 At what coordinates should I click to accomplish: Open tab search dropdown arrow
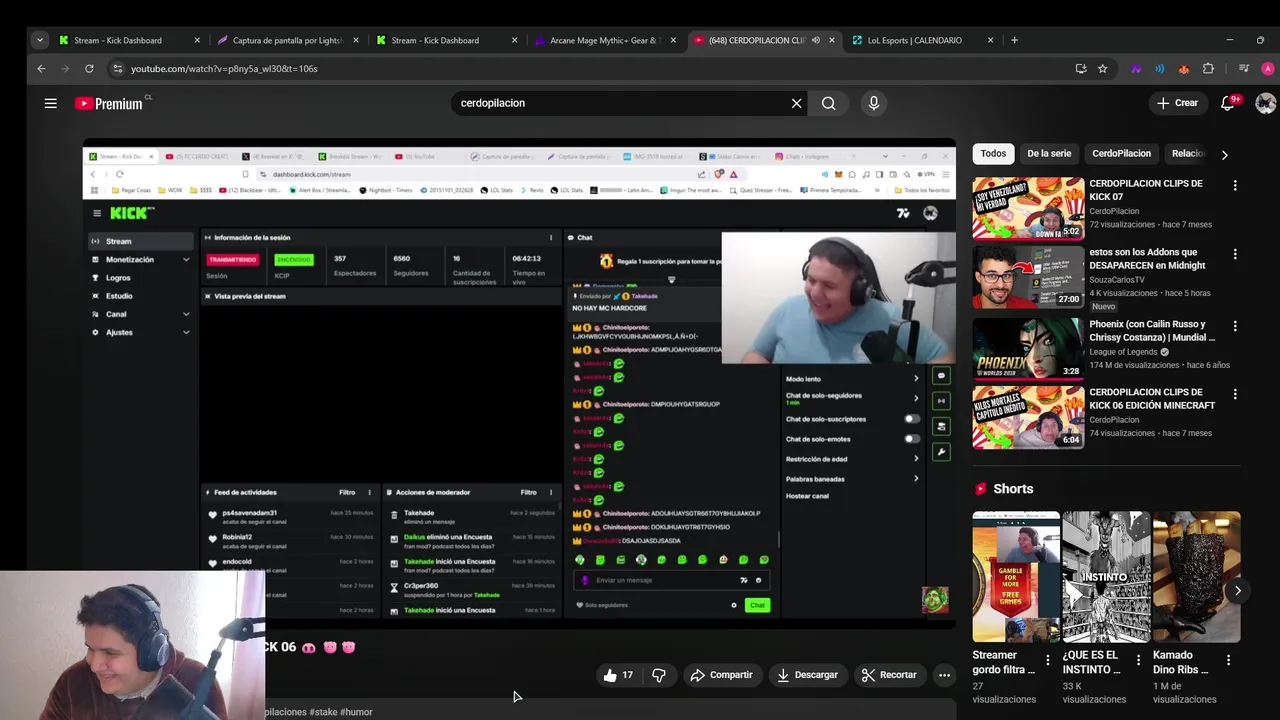(x=40, y=40)
